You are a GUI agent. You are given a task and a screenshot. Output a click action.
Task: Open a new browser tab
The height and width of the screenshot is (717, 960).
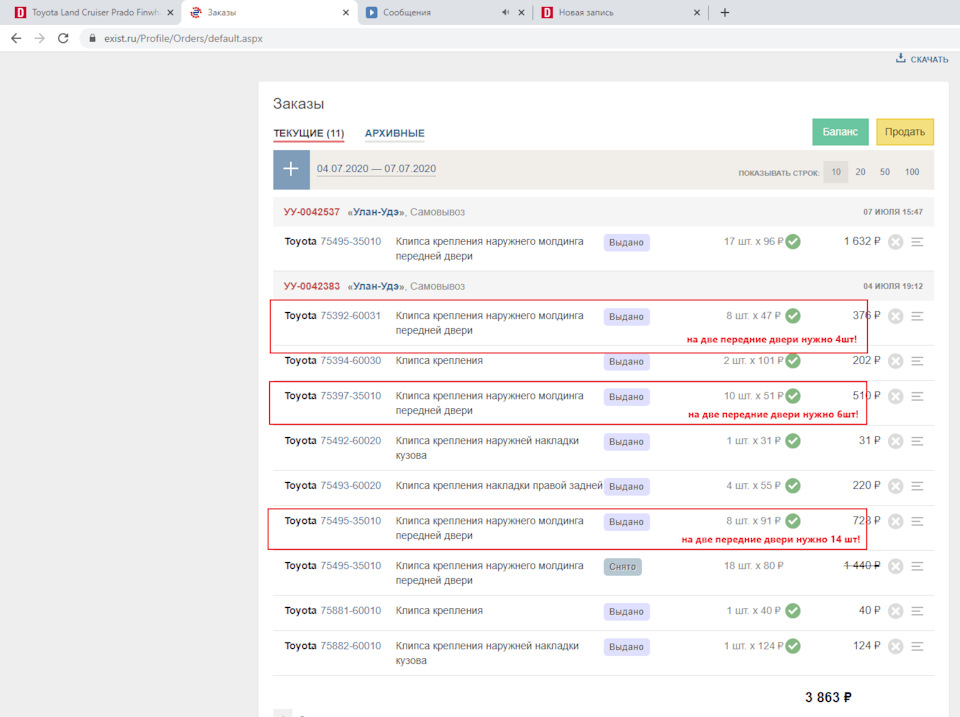725,12
